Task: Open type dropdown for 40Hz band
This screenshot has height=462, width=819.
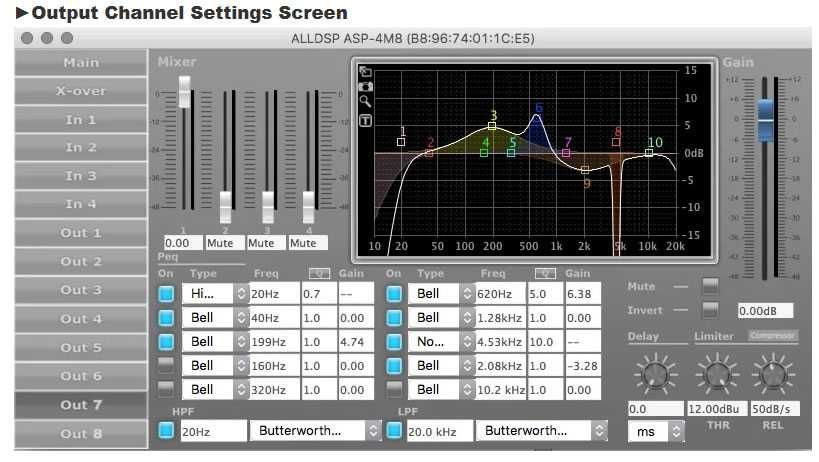Action: coord(215,317)
